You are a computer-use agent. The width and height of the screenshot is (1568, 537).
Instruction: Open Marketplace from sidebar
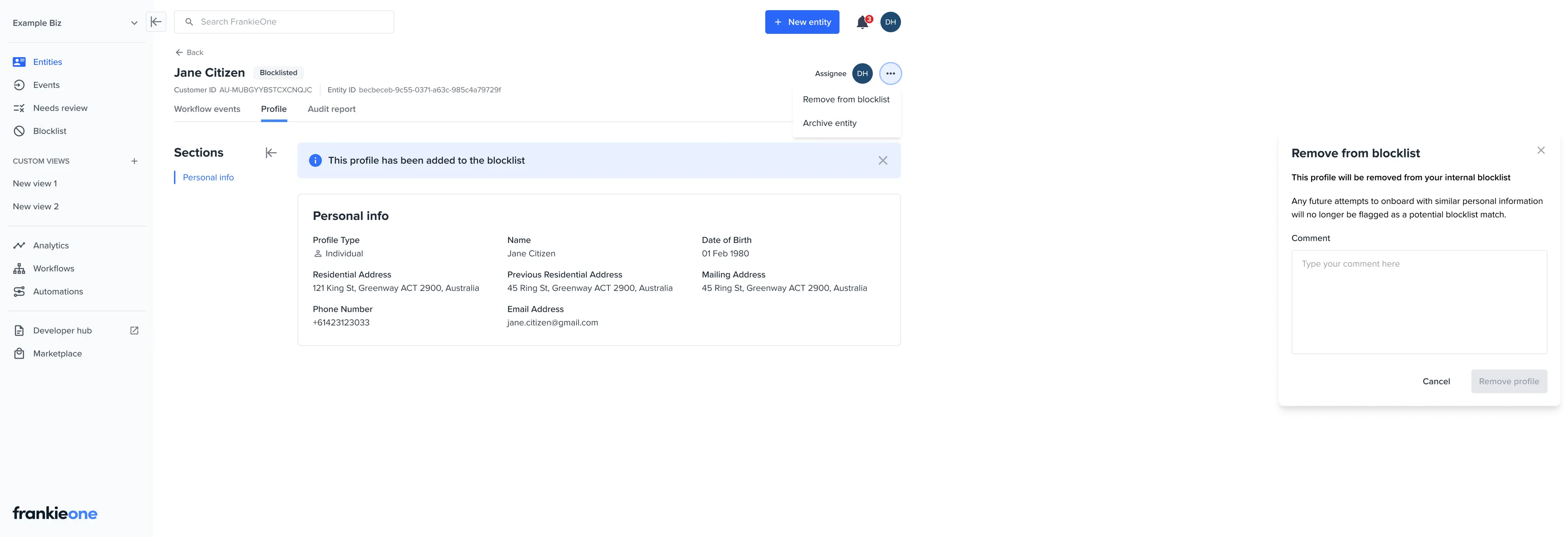coord(57,353)
